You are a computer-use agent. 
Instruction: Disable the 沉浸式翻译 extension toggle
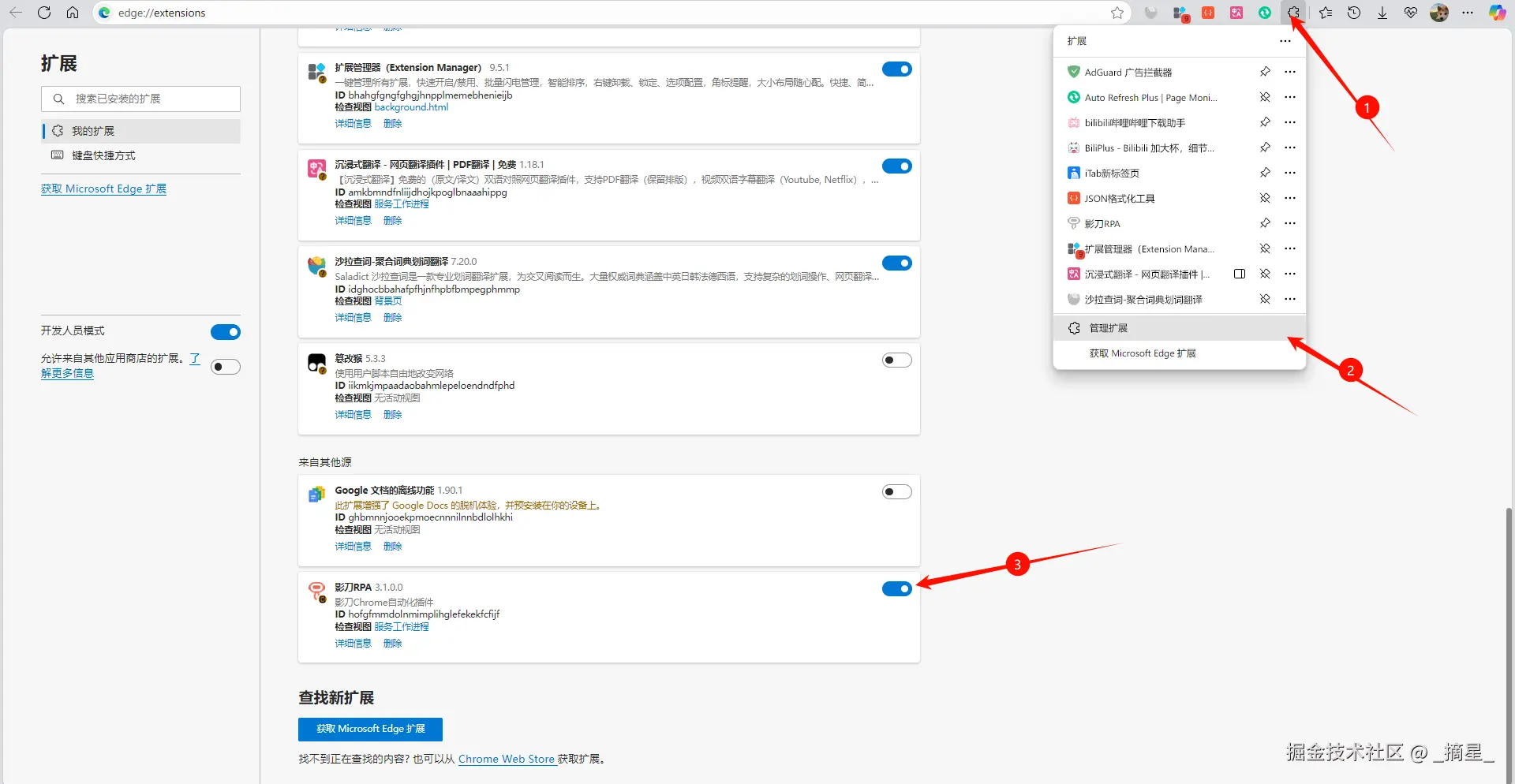897,166
